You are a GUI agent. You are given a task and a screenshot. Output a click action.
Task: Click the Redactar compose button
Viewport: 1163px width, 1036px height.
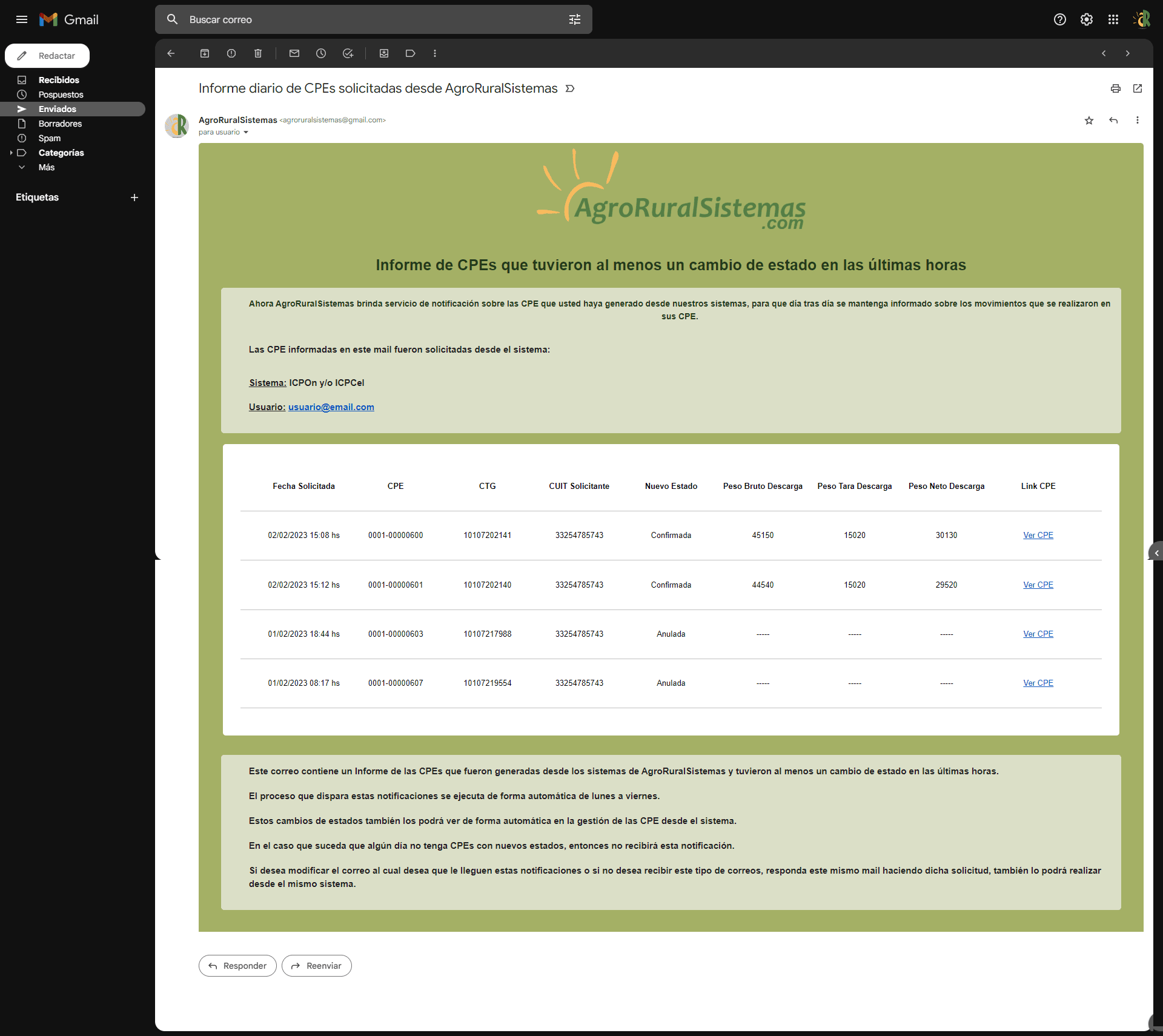coord(47,56)
